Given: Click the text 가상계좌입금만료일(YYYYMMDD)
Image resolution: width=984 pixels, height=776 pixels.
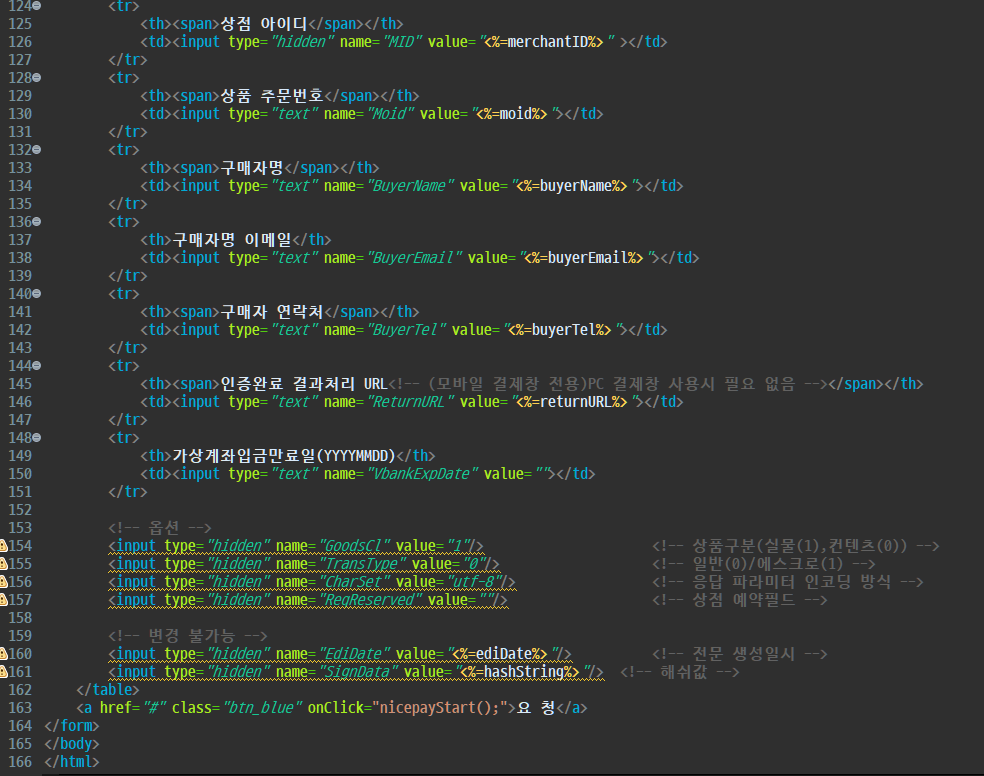Looking at the screenshot, I should click(x=284, y=456).
